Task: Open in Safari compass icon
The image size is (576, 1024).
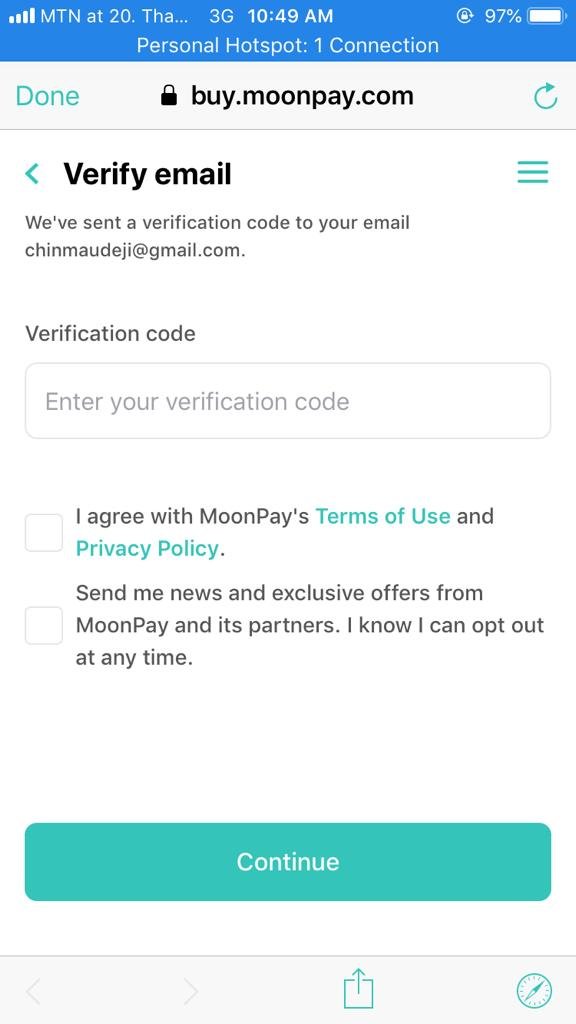Action: tap(534, 991)
